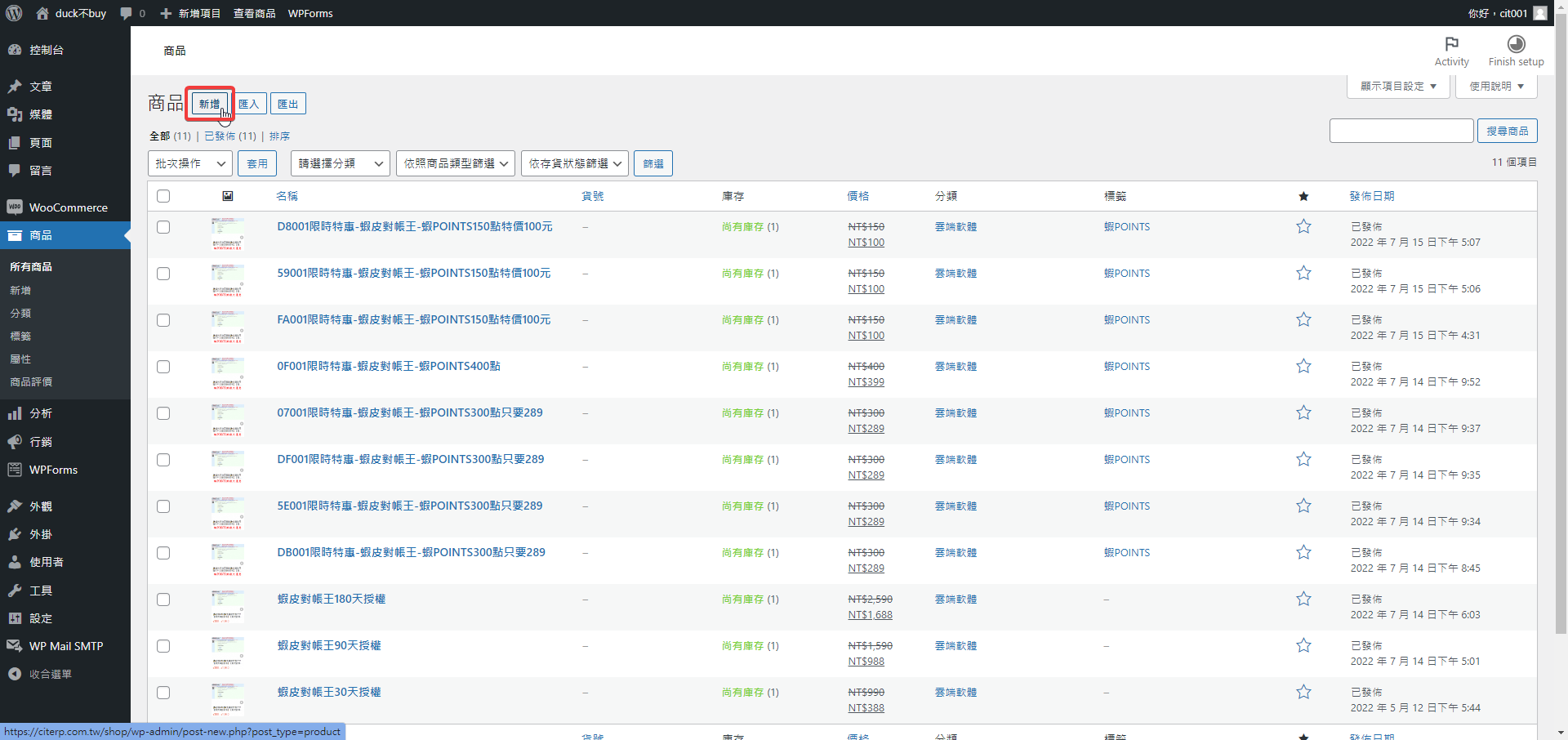Viewport: 1568px width, 740px height.
Task: Toggle featured star for 蝦皮對帳王180天授權
Action: 1303,599
